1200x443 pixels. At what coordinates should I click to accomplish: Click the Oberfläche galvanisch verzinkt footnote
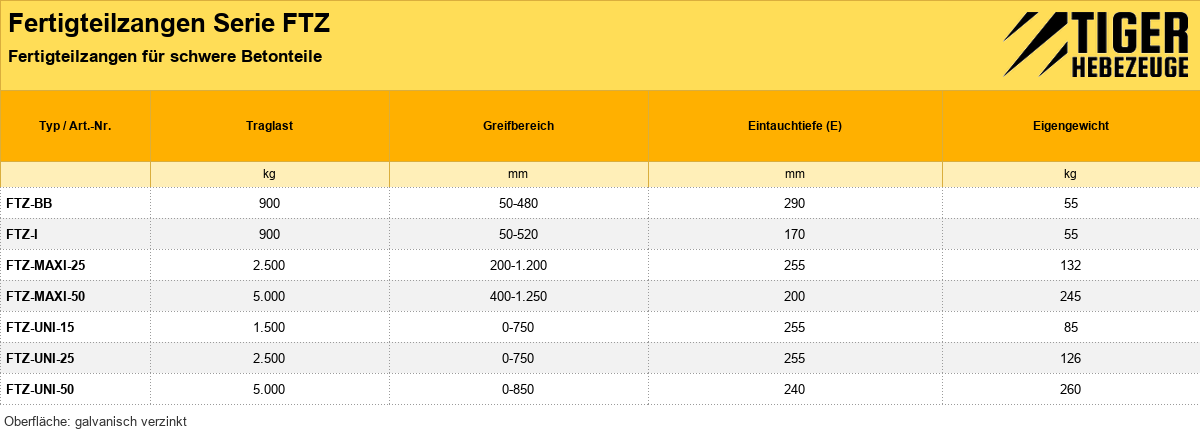click(x=96, y=422)
